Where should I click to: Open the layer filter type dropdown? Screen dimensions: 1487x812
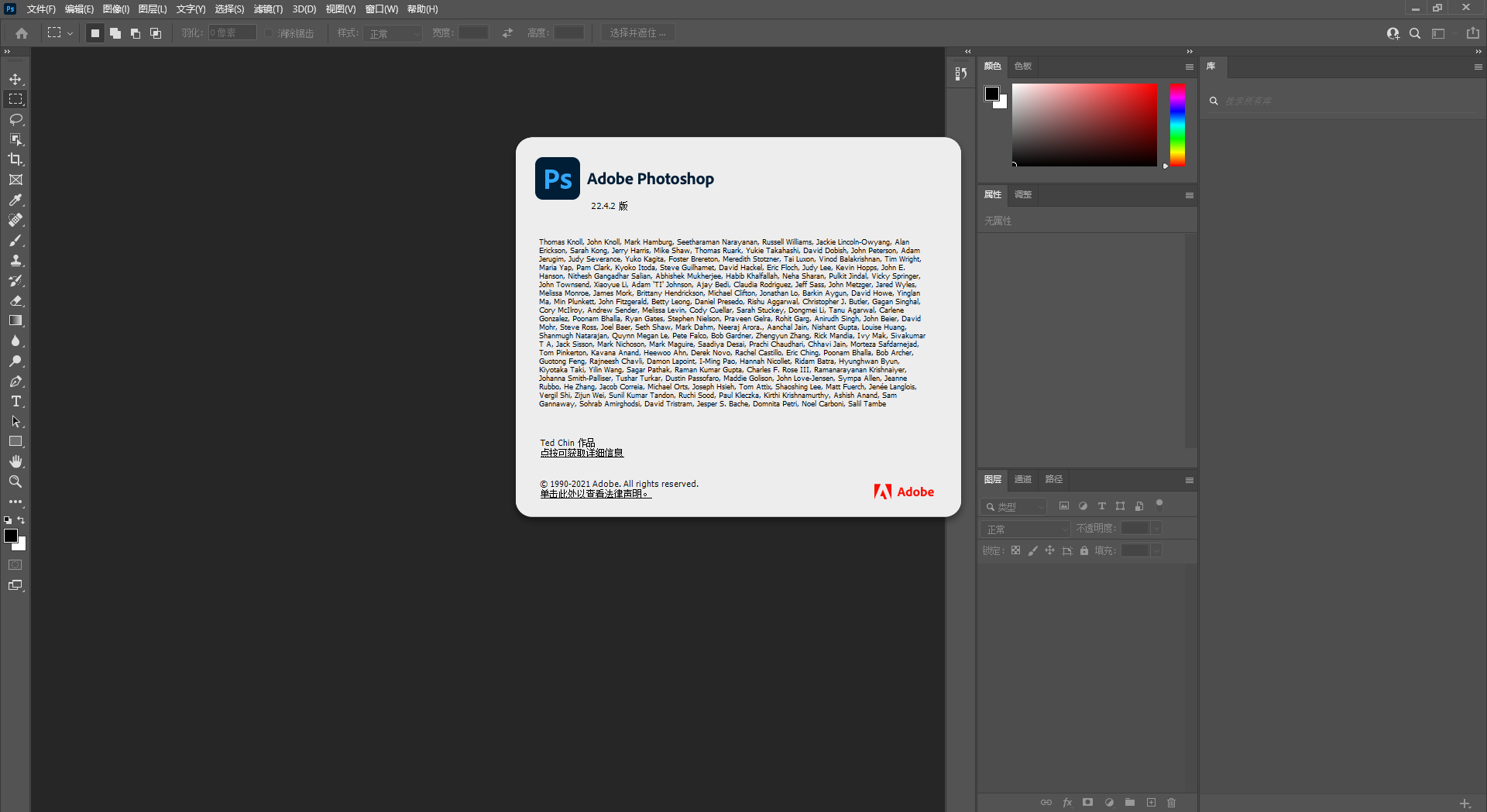1014,507
